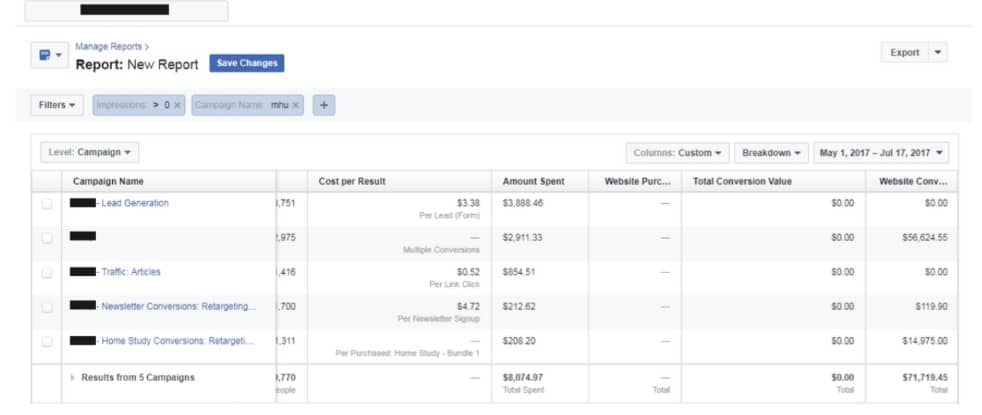Tick the Home Study Conversions checkbox
982x415 pixels.
point(46,341)
